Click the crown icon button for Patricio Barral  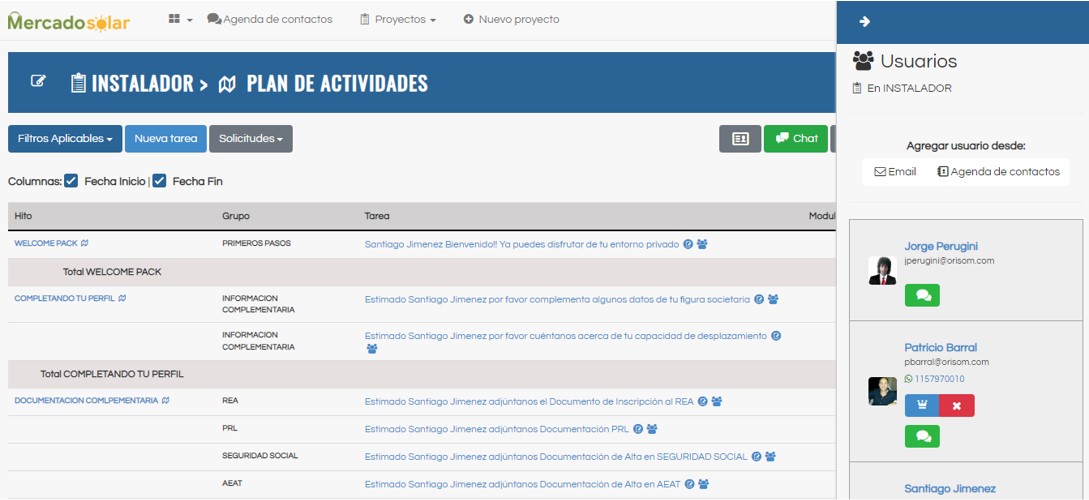point(922,405)
